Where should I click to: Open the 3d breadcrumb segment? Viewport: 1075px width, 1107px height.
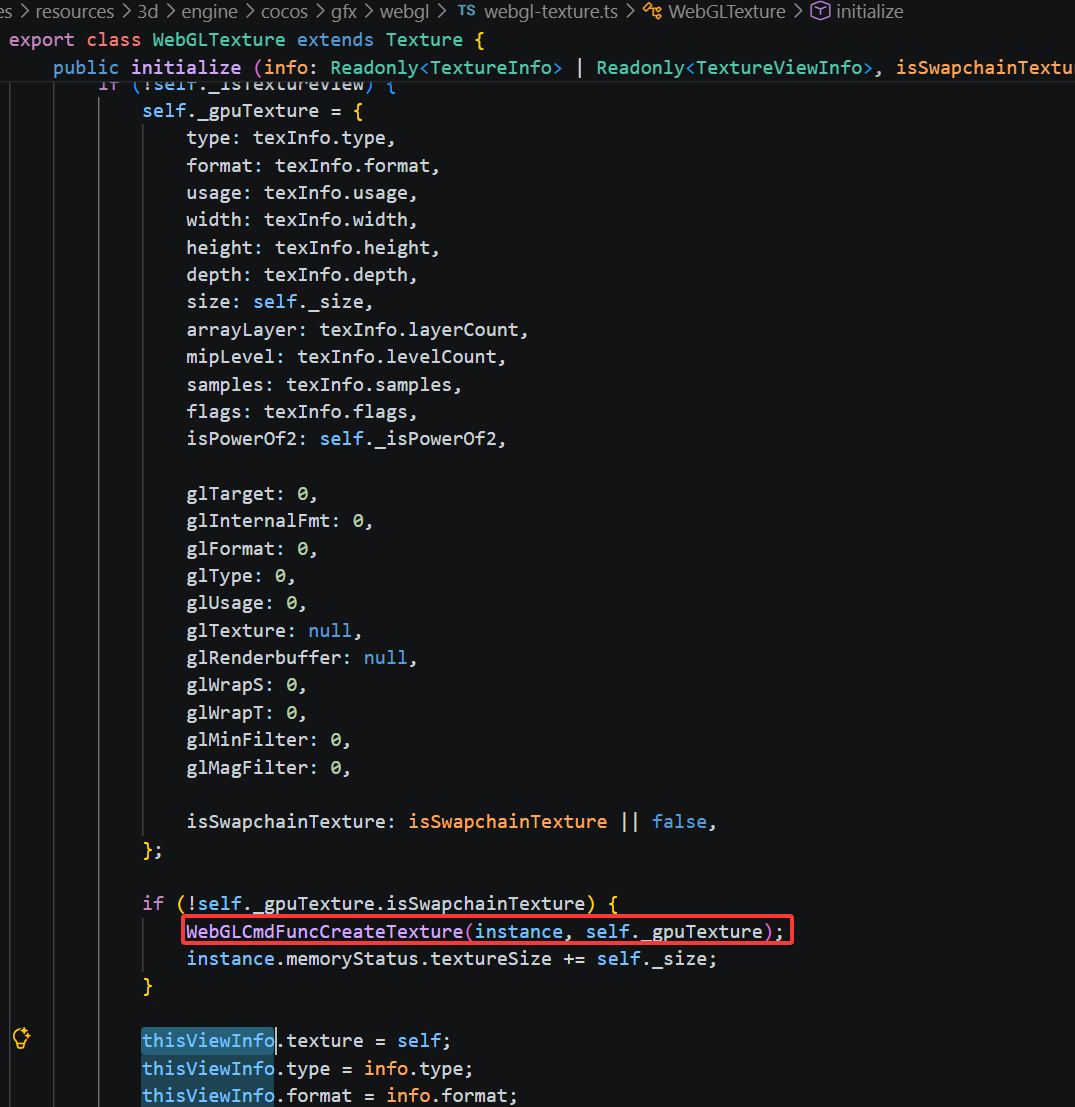148,12
